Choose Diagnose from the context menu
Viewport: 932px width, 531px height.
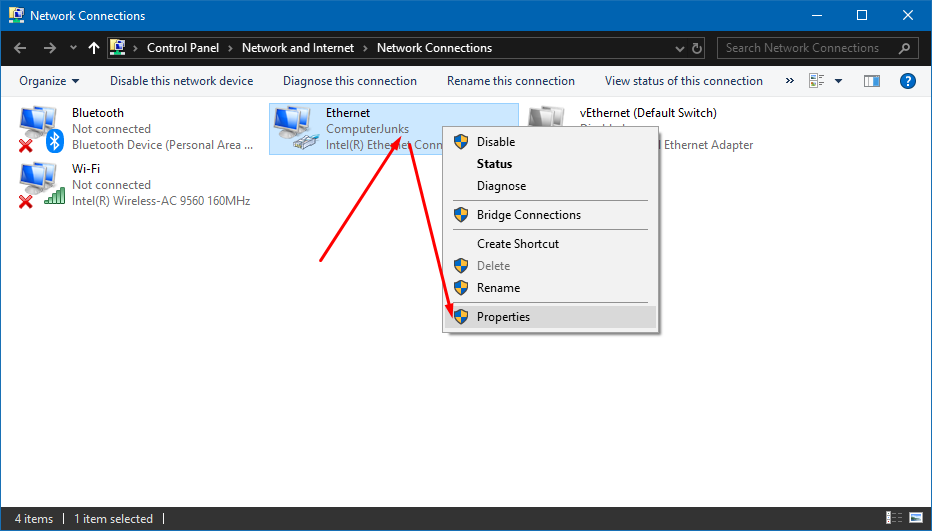[x=550, y=186]
